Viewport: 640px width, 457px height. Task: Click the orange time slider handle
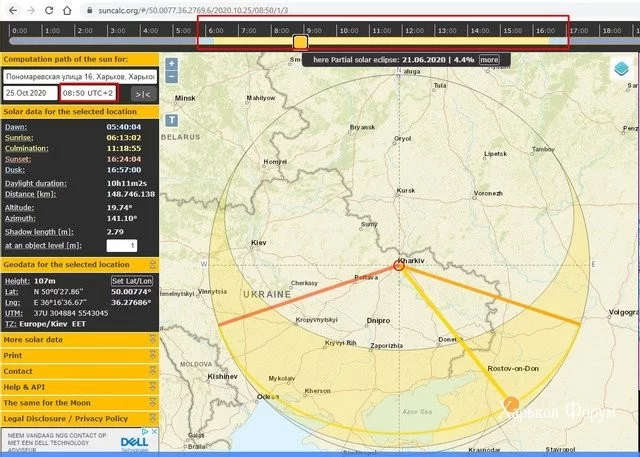click(x=300, y=42)
